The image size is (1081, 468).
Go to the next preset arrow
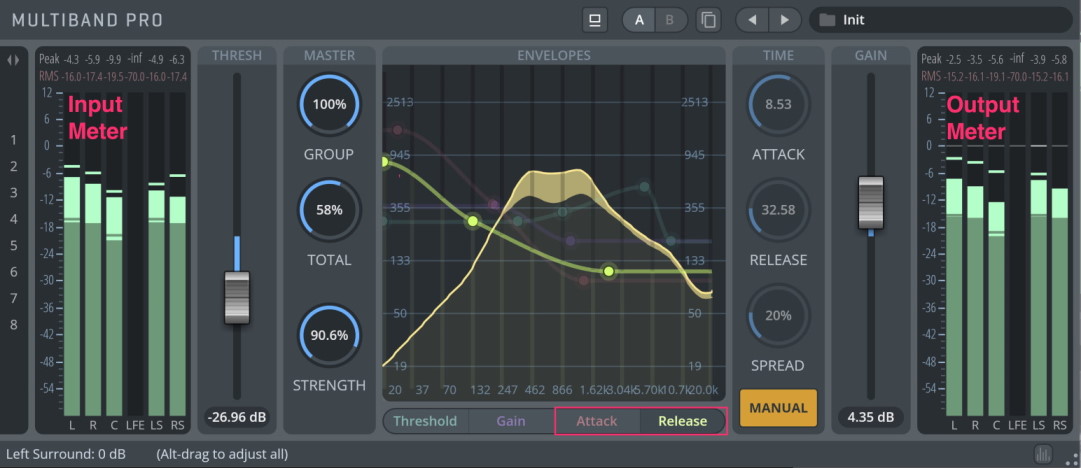785,20
